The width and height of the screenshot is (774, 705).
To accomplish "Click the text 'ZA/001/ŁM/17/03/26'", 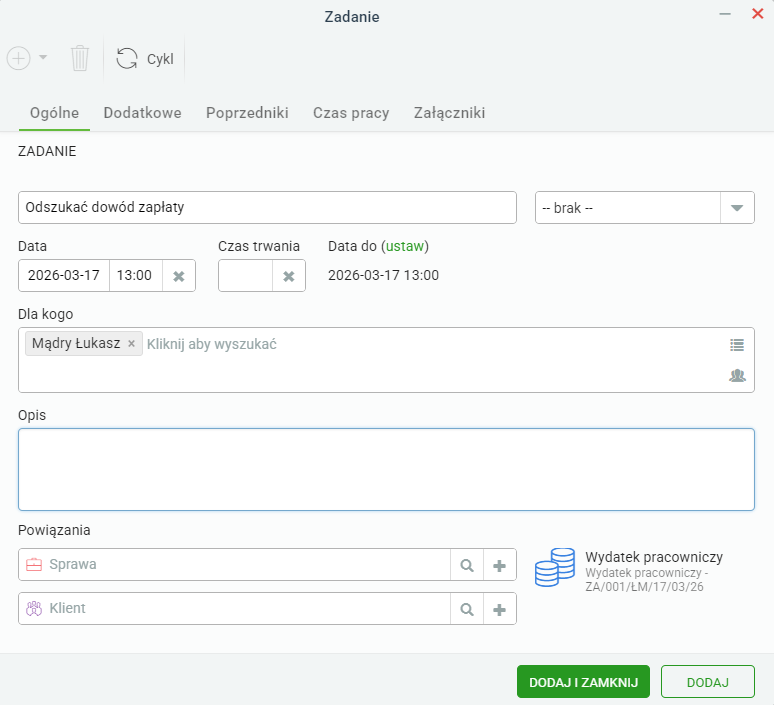I will tap(644, 587).
